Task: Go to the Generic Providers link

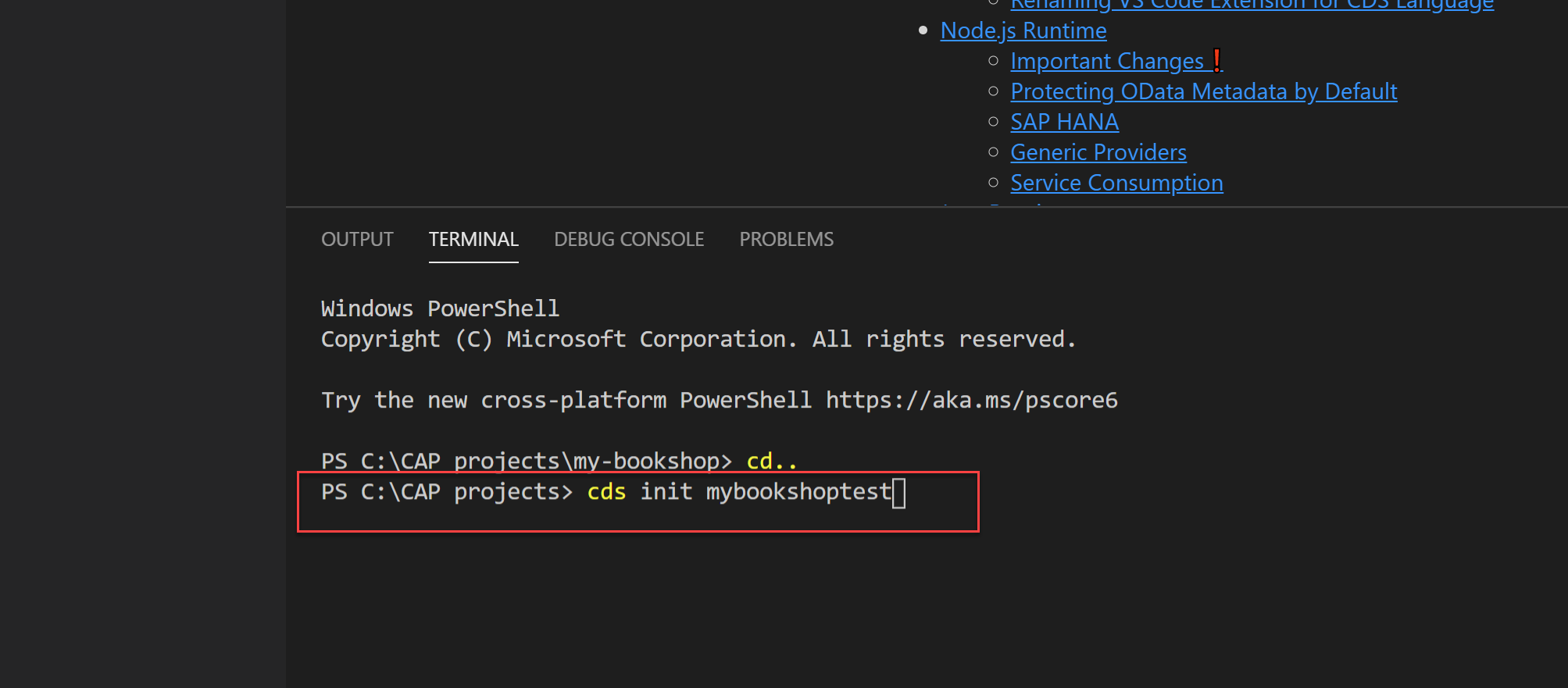Action: [x=1098, y=152]
